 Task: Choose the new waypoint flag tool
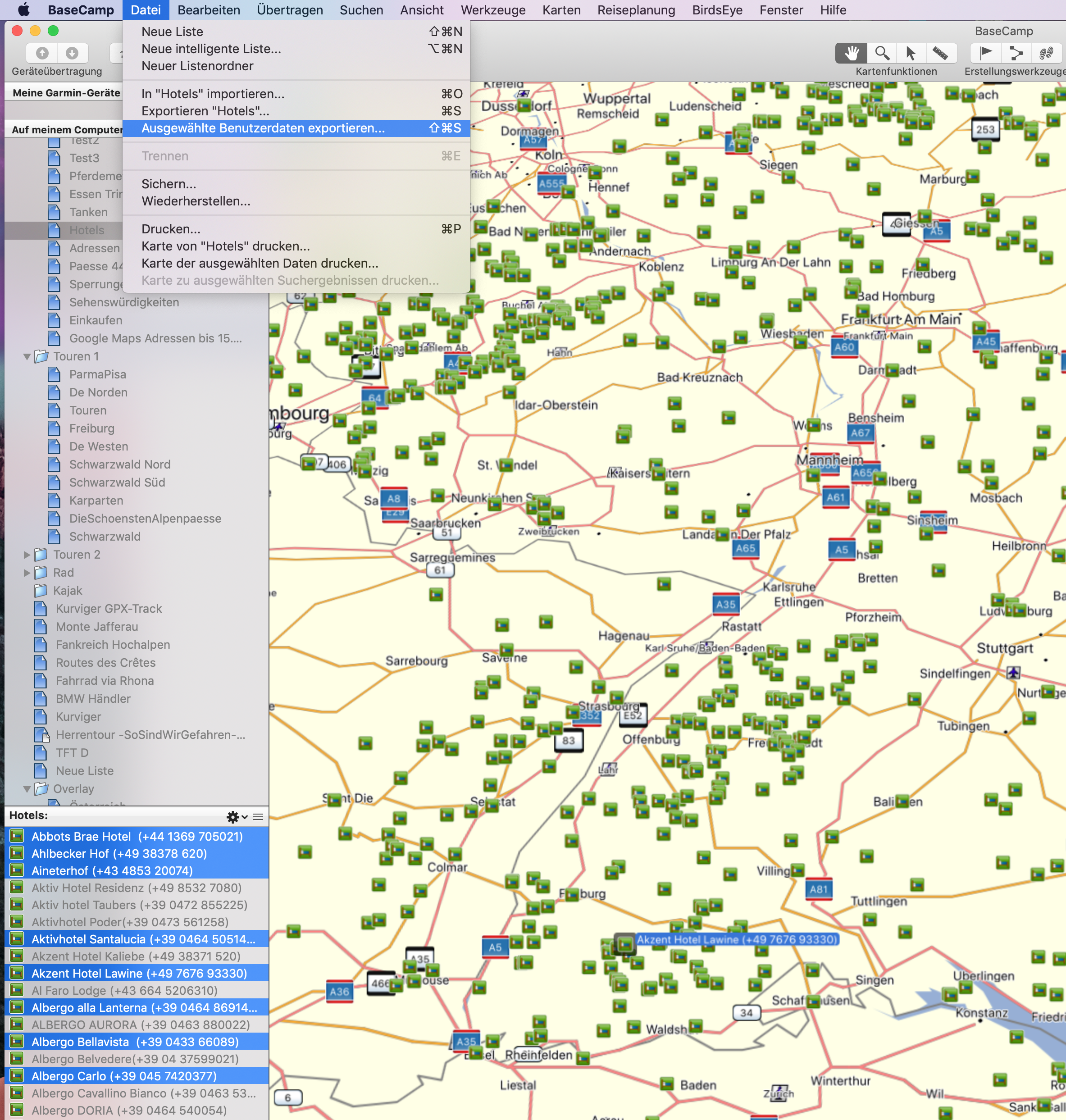(x=986, y=54)
